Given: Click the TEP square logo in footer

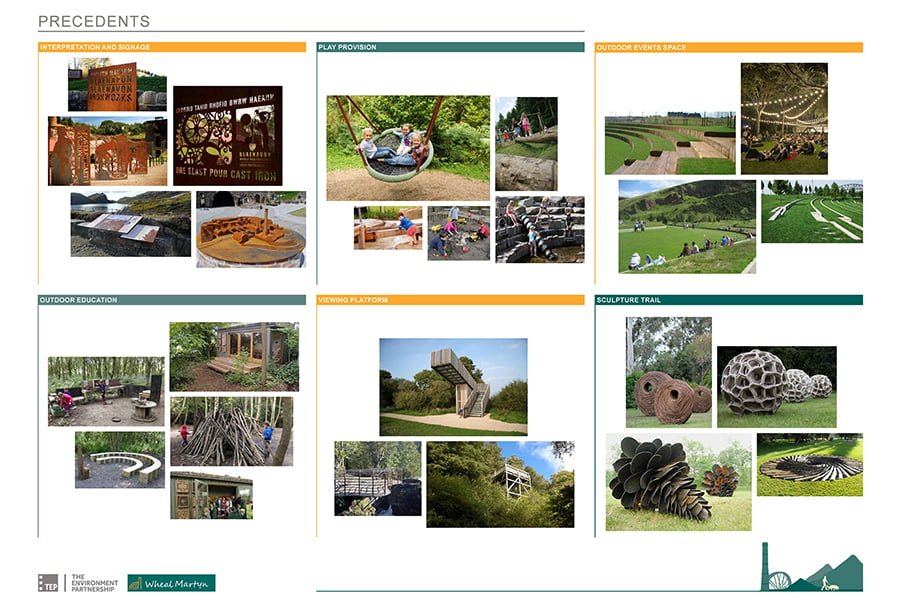Looking at the screenshot, I should (x=49, y=582).
